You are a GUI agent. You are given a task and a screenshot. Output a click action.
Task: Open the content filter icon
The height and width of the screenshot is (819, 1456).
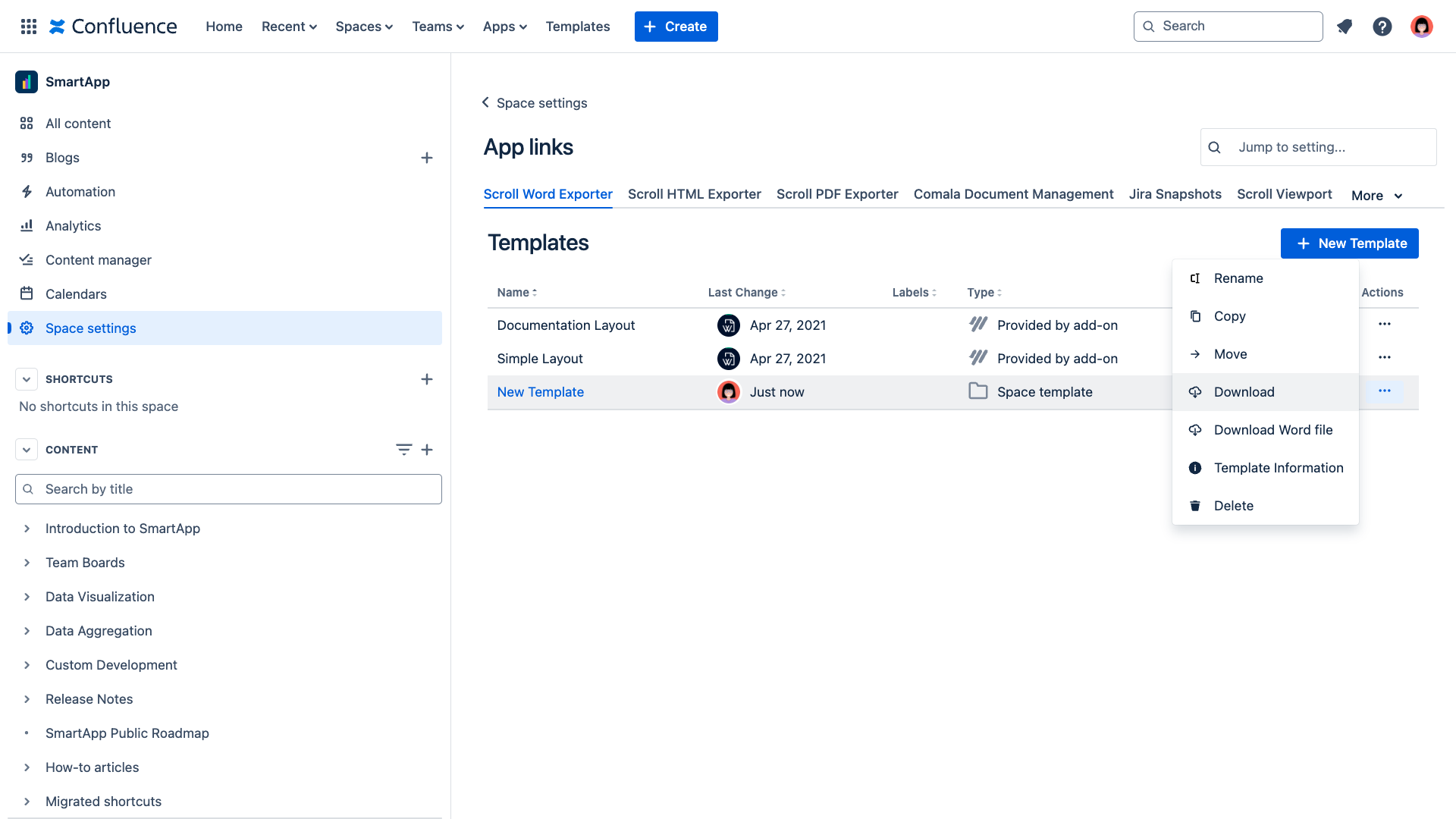pyautogui.click(x=403, y=450)
